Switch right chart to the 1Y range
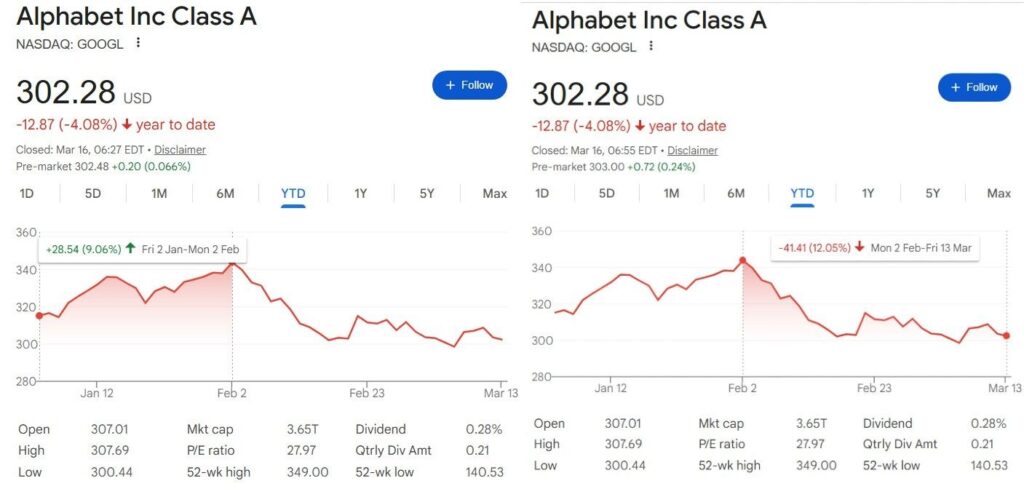The width and height of the screenshot is (1024, 486). click(868, 193)
